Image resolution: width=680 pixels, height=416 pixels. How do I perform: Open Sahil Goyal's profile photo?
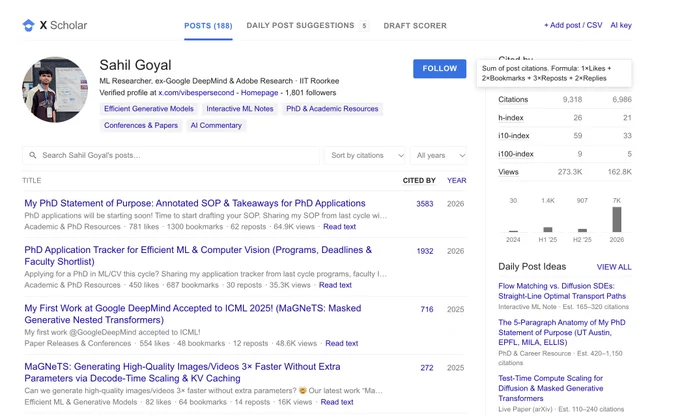[x=55, y=89]
